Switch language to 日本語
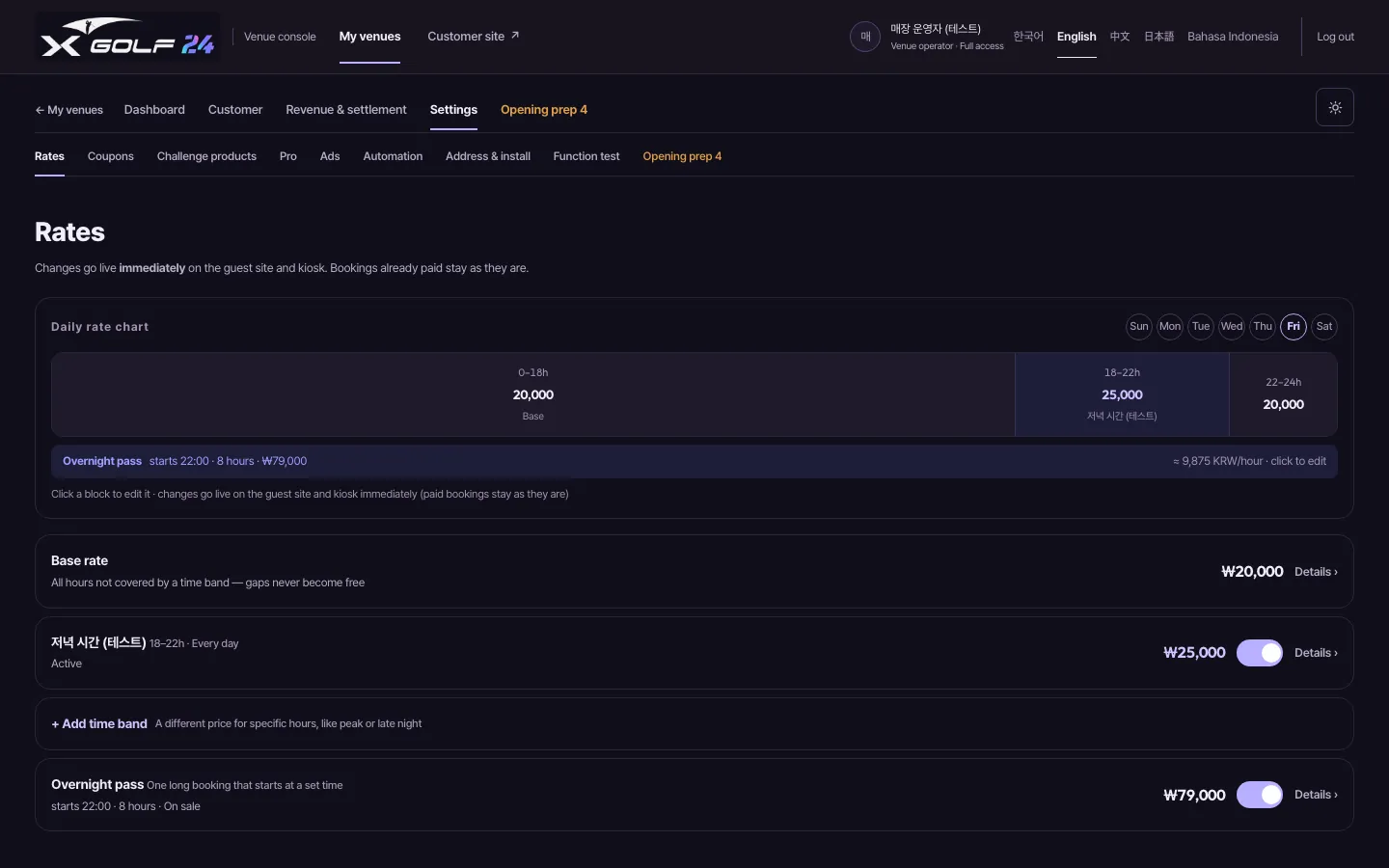This screenshot has width=1389, height=868. 1158,37
